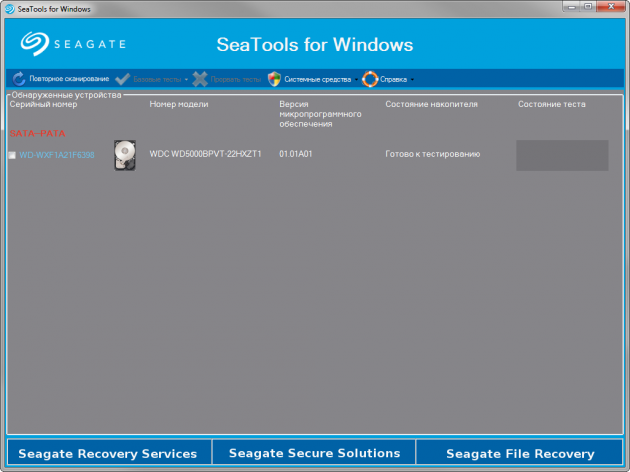Click Версия микропрограммного обеспечения header
This screenshot has width=630, height=472.
[320, 114]
